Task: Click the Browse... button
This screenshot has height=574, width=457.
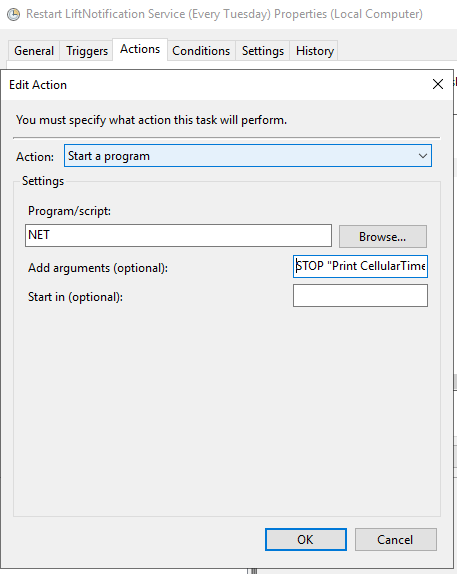Action: [x=382, y=236]
